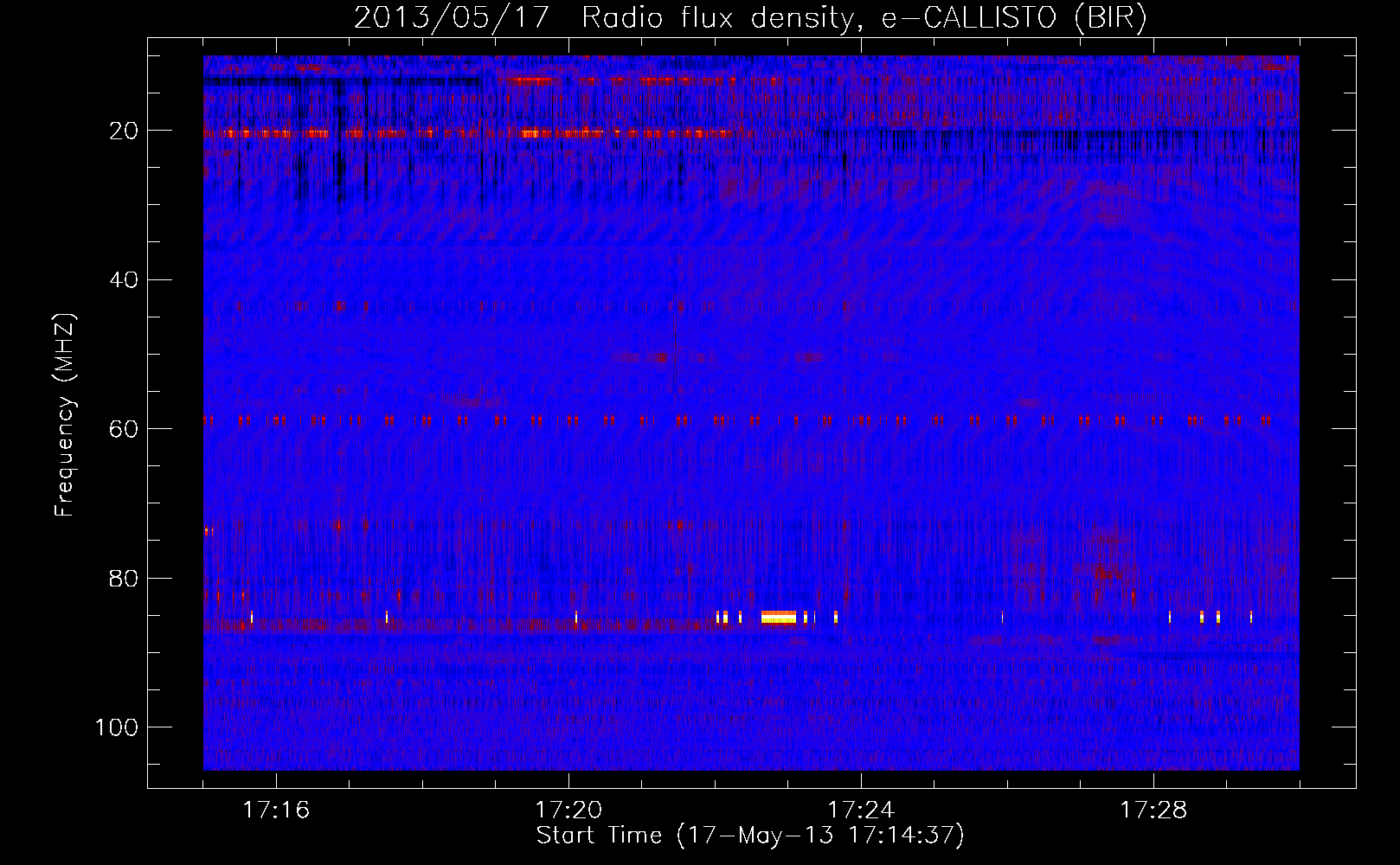Click the 17:20 time axis label
The width and height of the screenshot is (1400, 865).
click(x=568, y=811)
